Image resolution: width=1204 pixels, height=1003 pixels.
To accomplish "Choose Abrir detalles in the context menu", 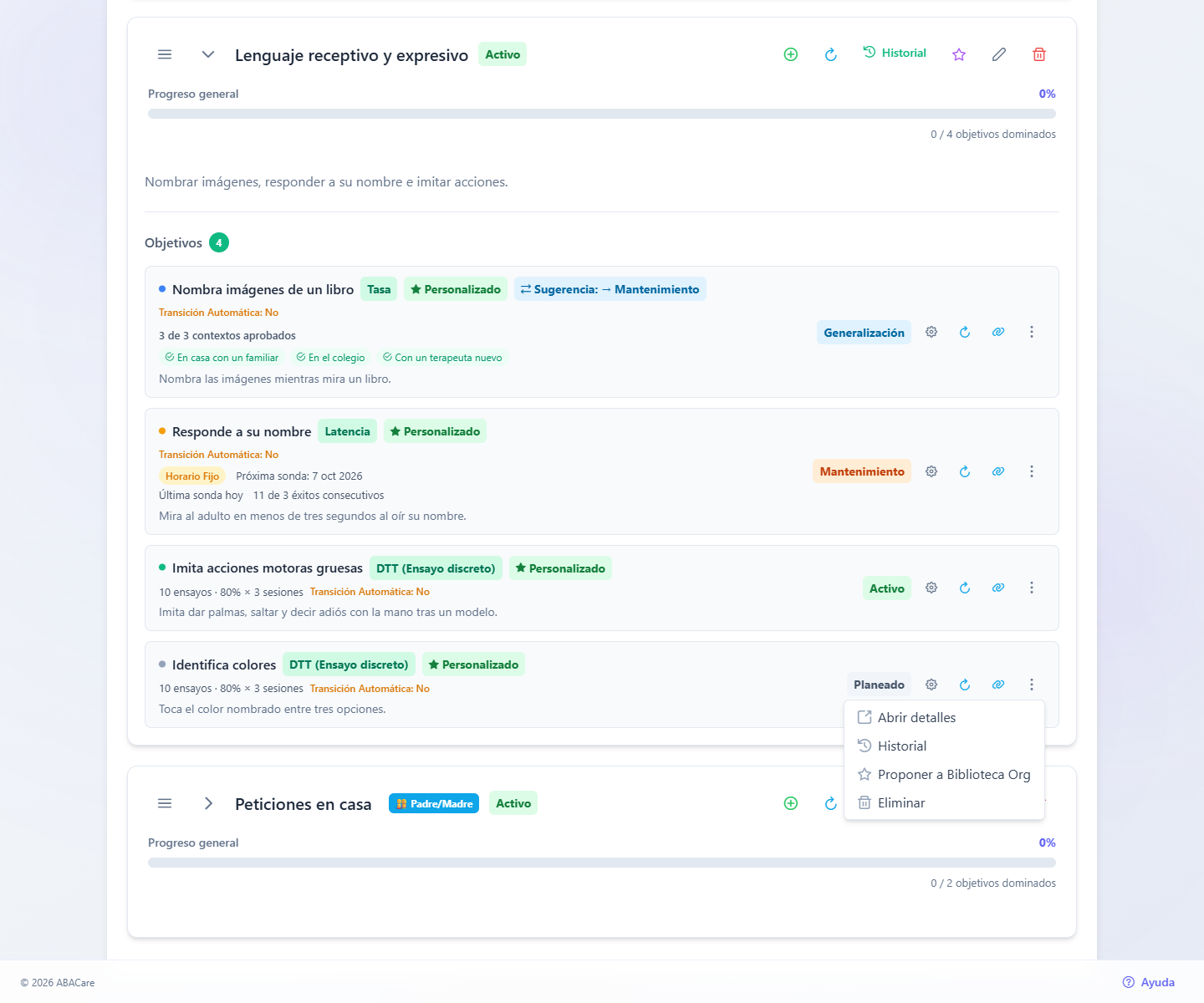I will 944,717.
